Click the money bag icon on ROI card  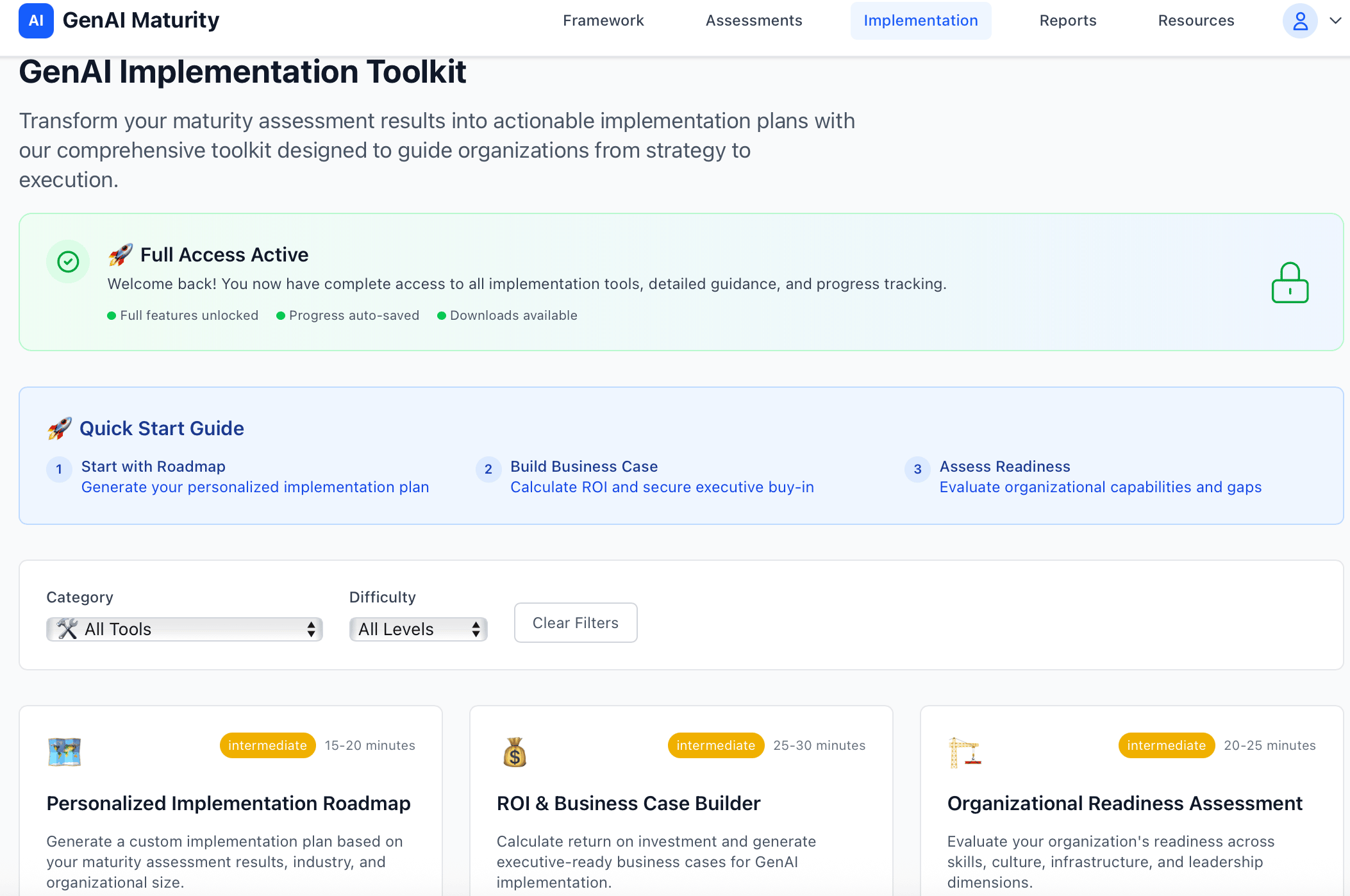click(x=514, y=752)
